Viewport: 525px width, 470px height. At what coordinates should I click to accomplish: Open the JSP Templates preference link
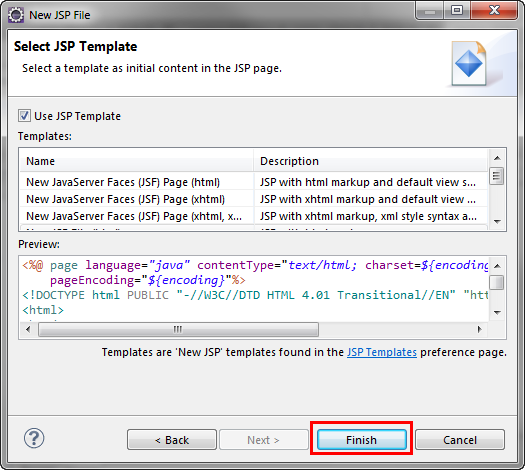tap(382, 352)
